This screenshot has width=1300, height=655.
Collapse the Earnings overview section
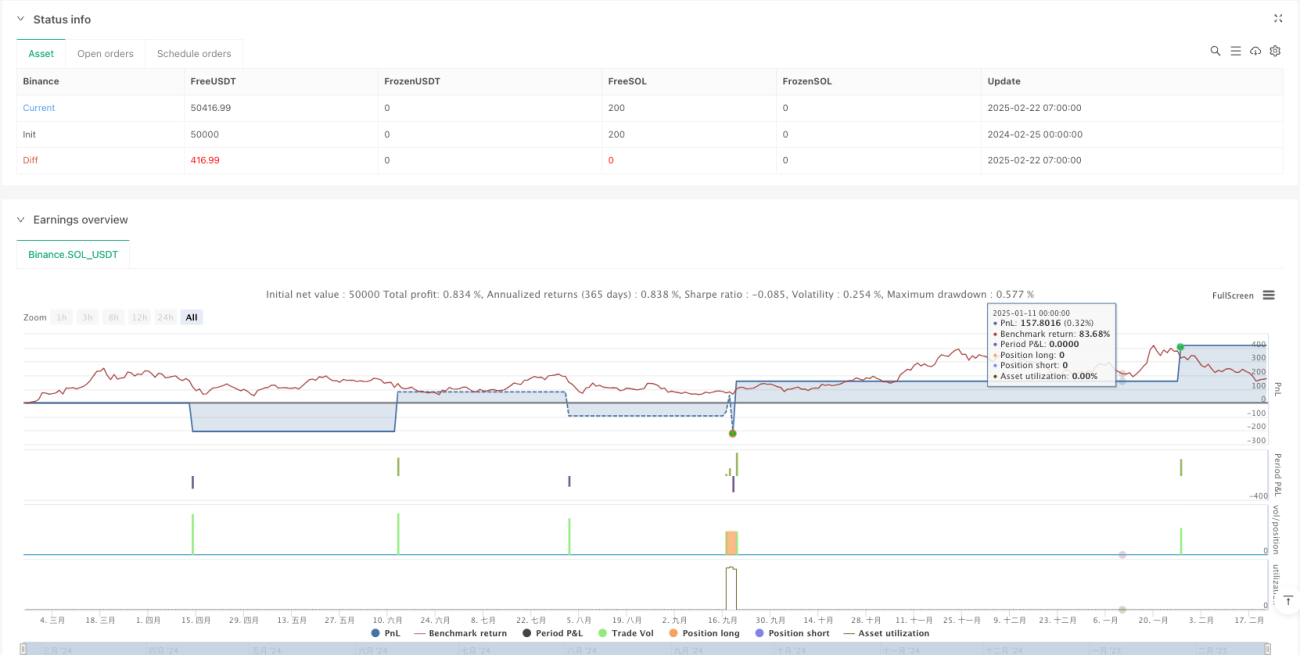coord(20,220)
